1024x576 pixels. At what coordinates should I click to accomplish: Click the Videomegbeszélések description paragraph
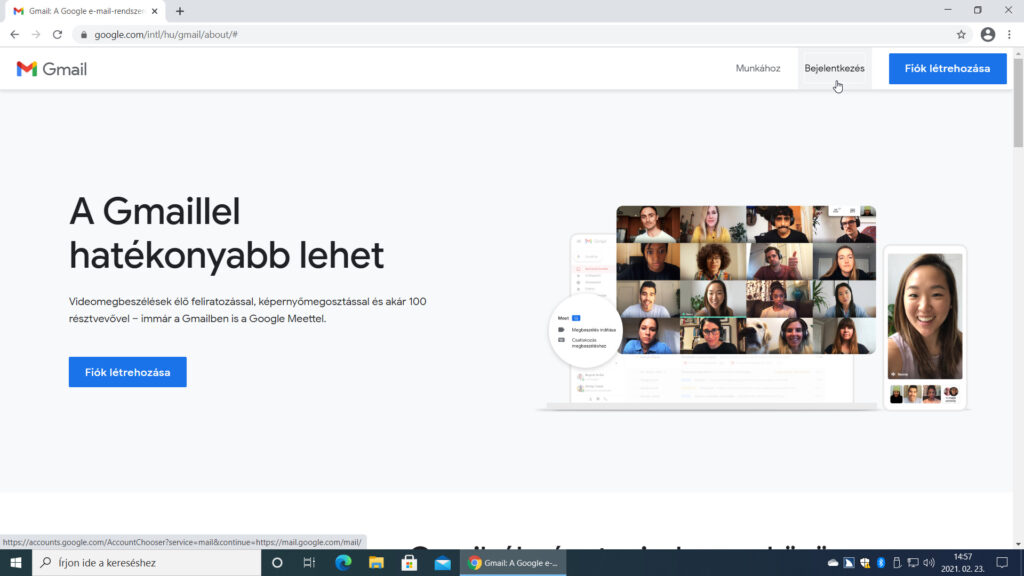(x=248, y=310)
